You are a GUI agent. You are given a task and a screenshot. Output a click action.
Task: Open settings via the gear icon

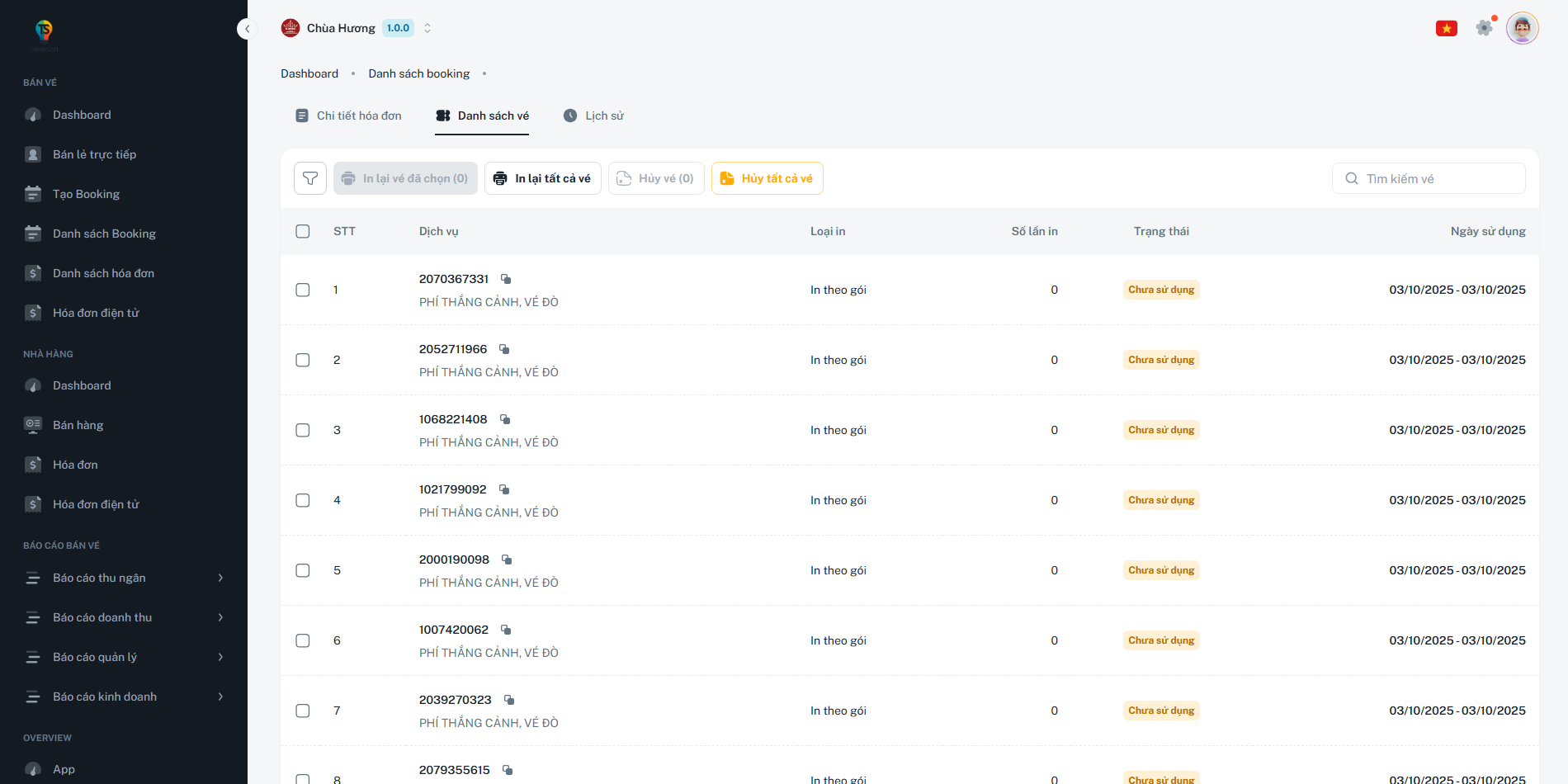point(1484,28)
